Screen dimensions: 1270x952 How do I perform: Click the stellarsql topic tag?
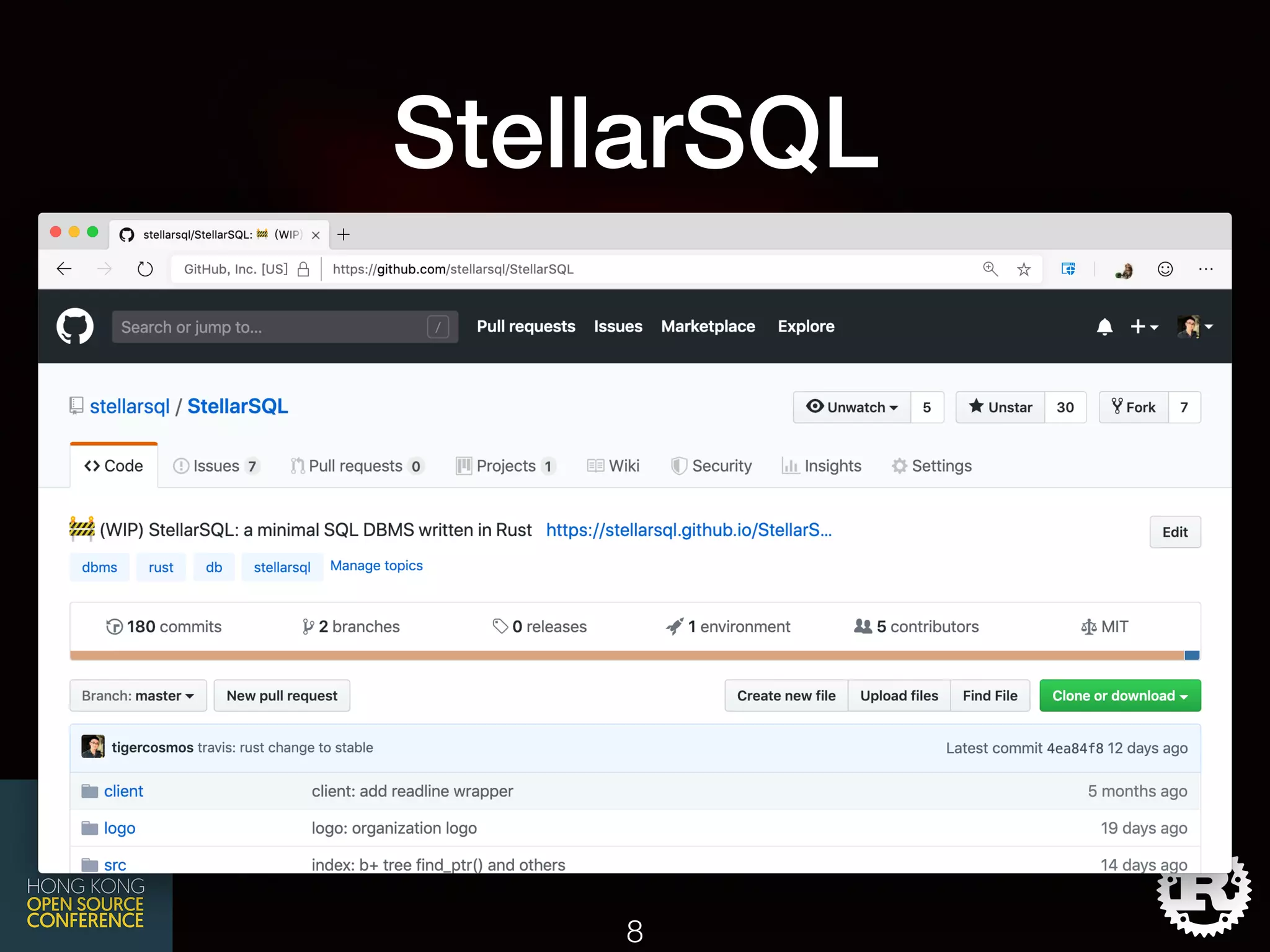[x=282, y=567]
